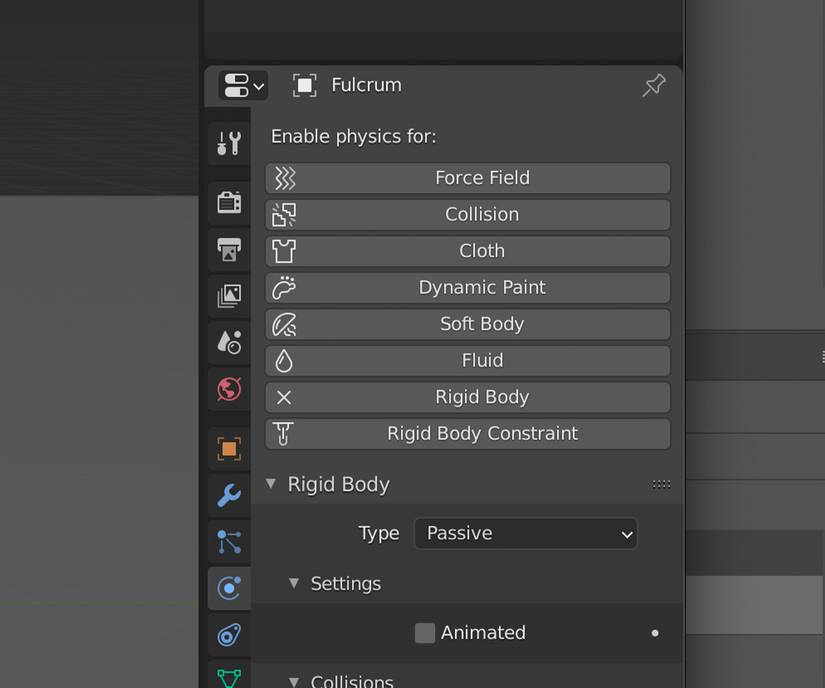
Task: Add Rigid Body Constraint physics
Action: coord(468,434)
